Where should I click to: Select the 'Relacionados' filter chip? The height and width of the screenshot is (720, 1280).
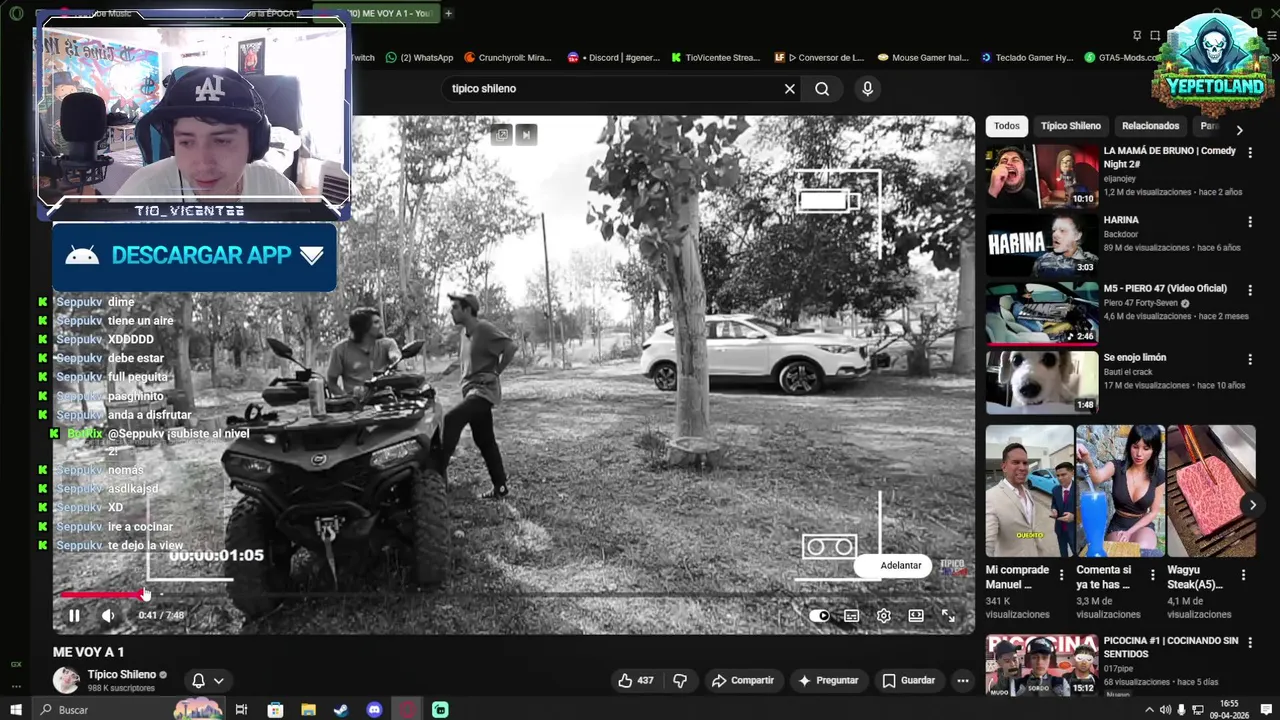click(x=1150, y=126)
